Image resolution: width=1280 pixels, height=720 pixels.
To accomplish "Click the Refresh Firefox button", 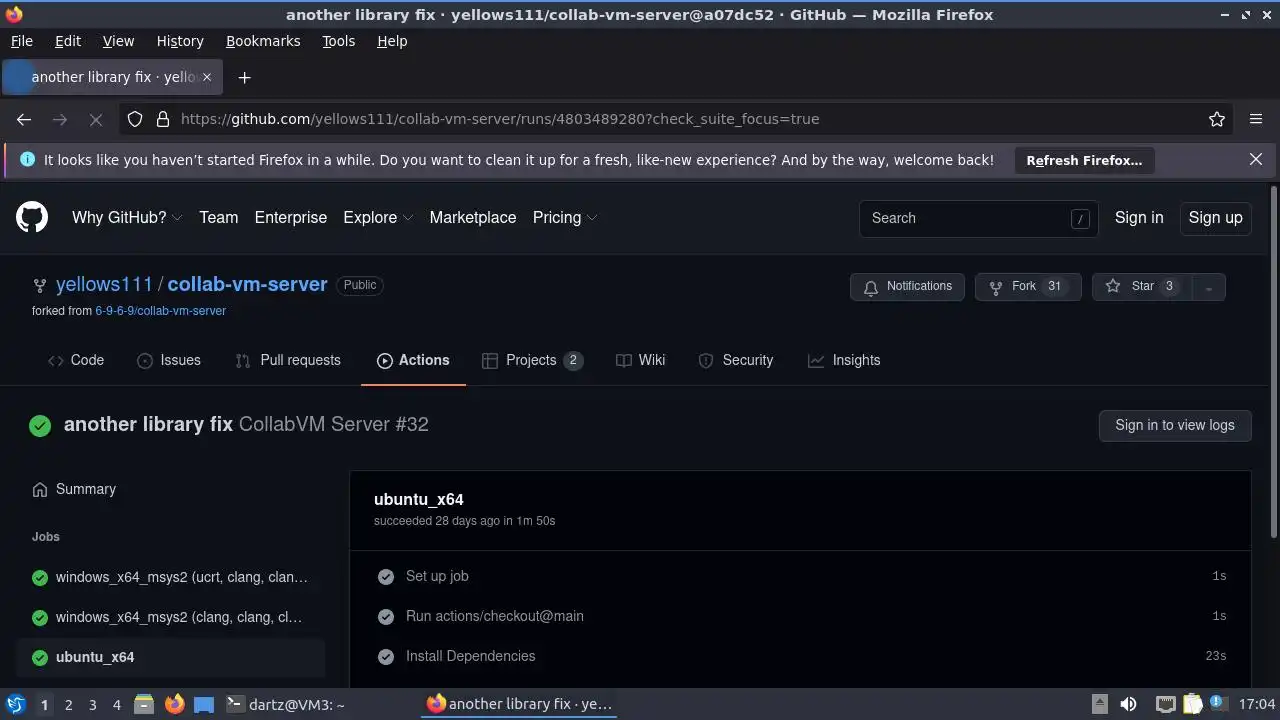I will tap(1084, 160).
